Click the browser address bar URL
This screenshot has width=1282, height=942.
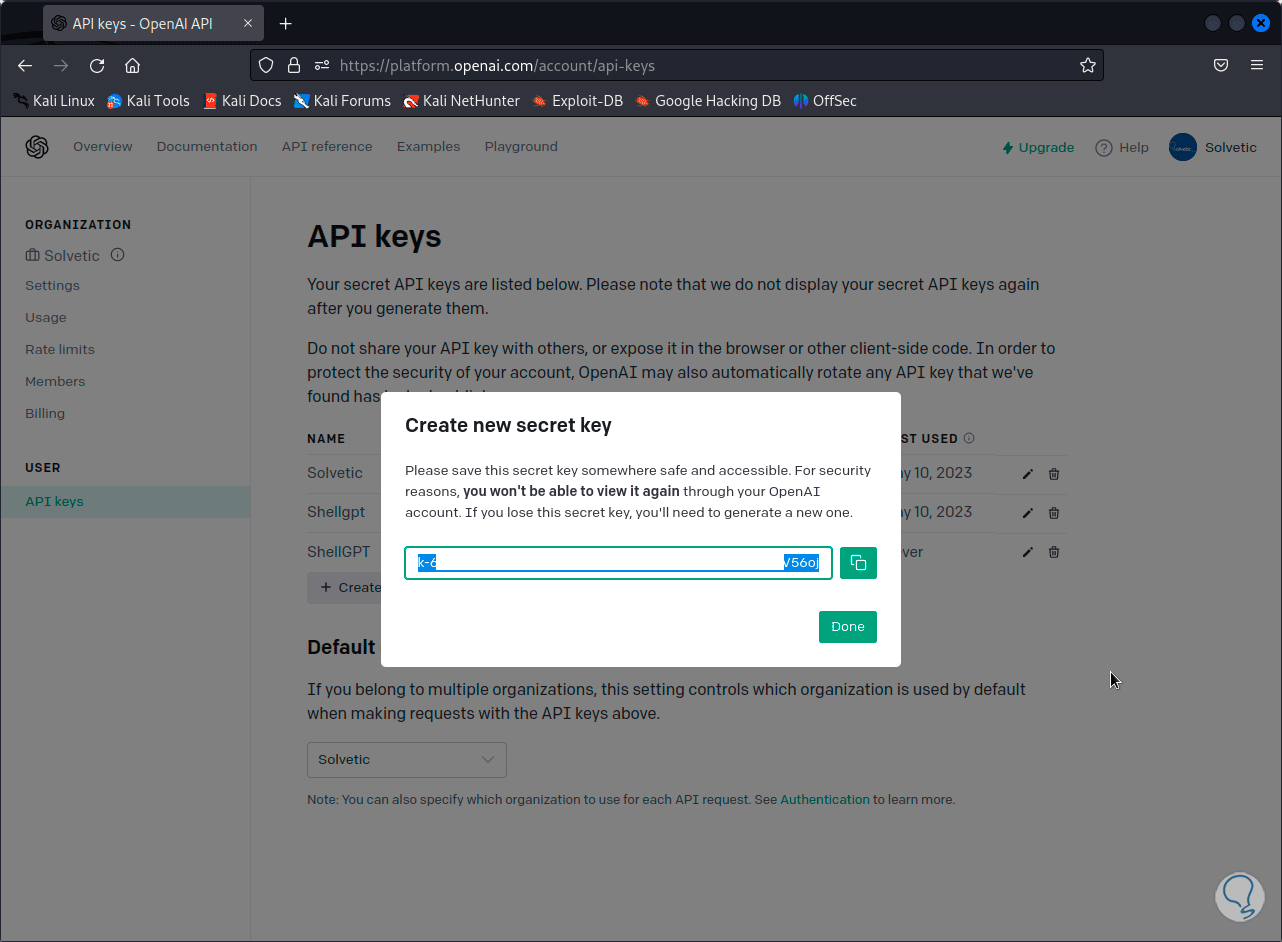[497, 66]
